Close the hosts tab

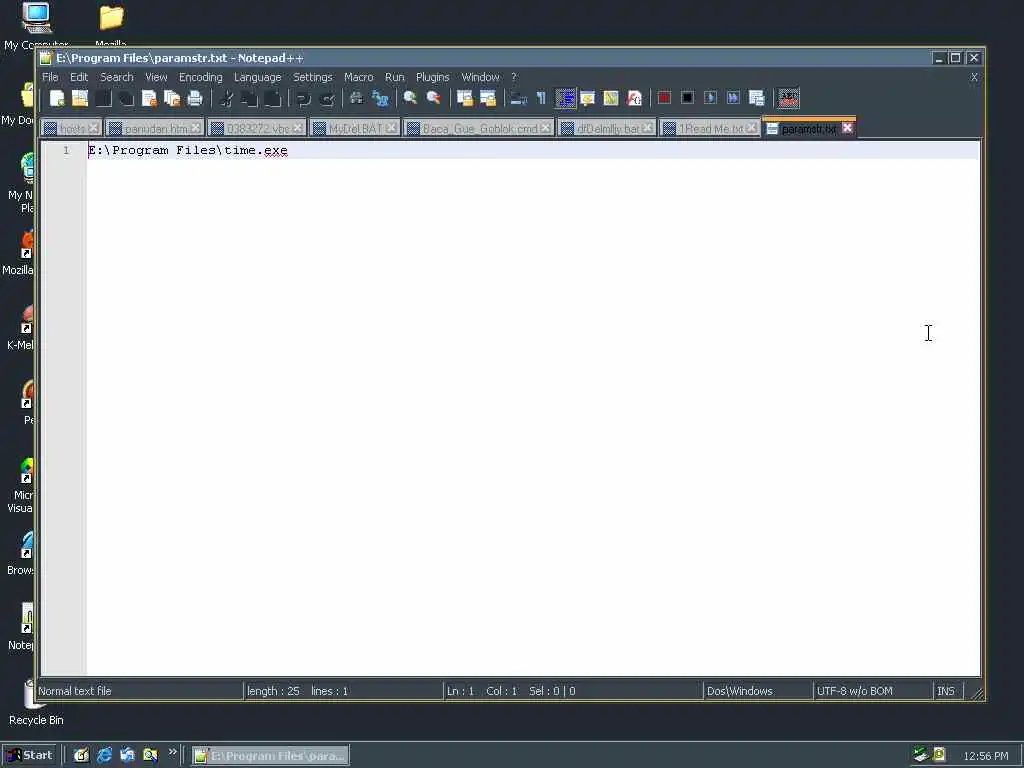[x=93, y=128]
